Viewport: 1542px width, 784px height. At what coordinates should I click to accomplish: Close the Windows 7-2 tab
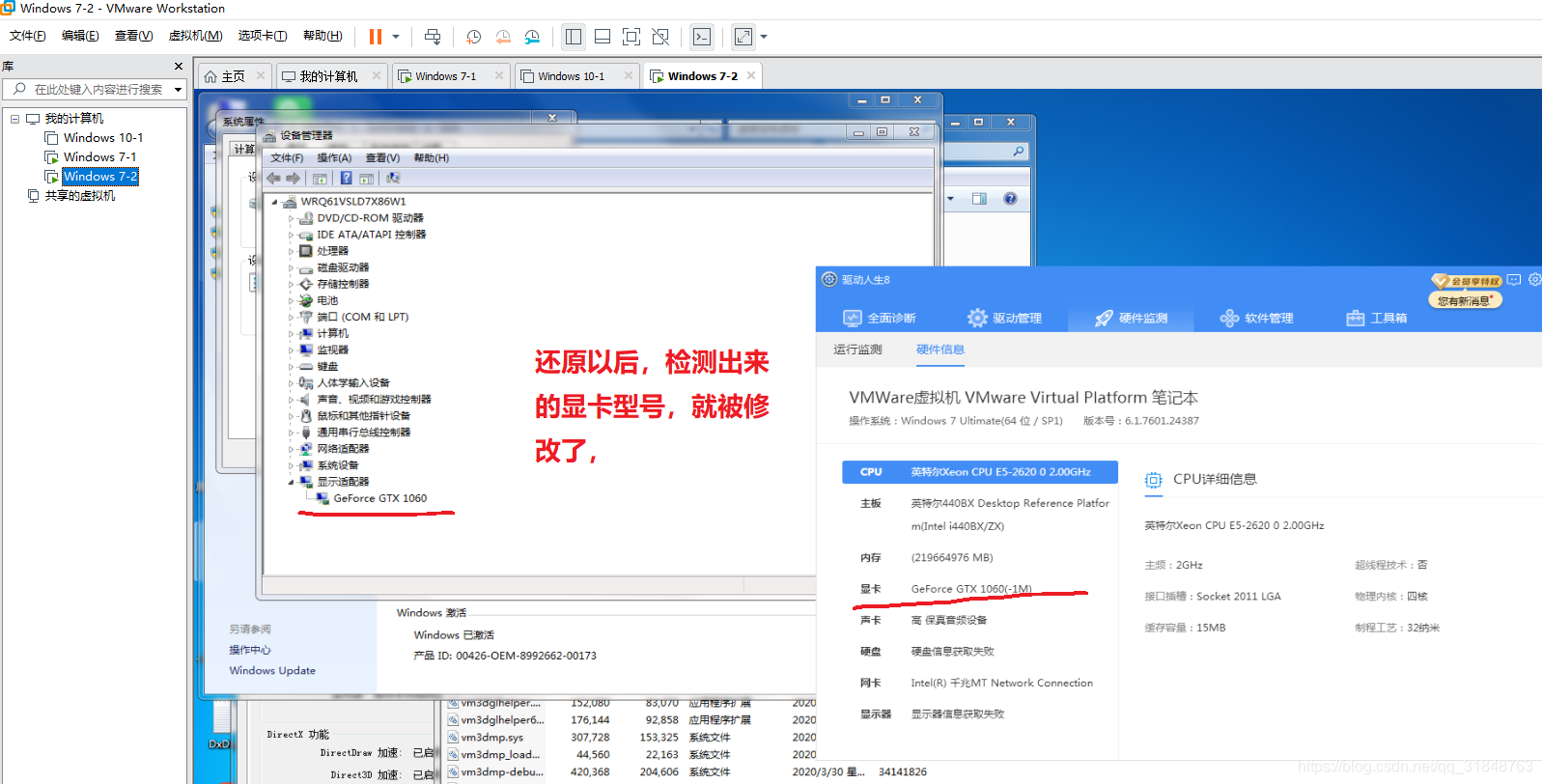click(751, 75)
